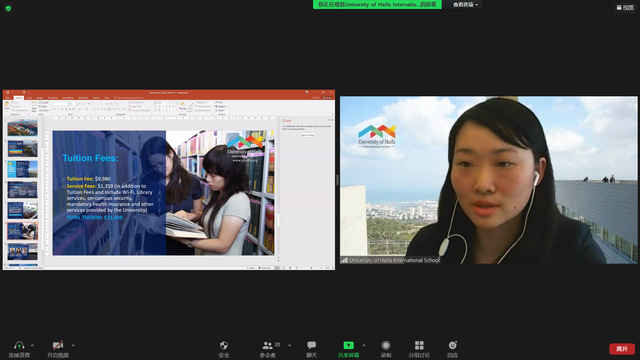Viewport: 640px width, 360px height.
Task: Click the divider handle between shared screen and video
Action: click(x=337, y=180)
